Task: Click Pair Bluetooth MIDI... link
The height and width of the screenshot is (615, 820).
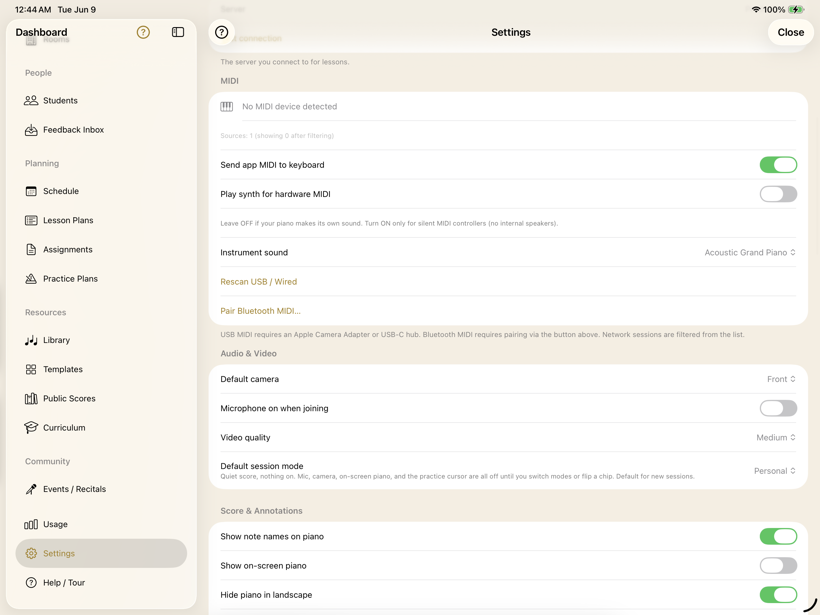Action: point(260,311)
